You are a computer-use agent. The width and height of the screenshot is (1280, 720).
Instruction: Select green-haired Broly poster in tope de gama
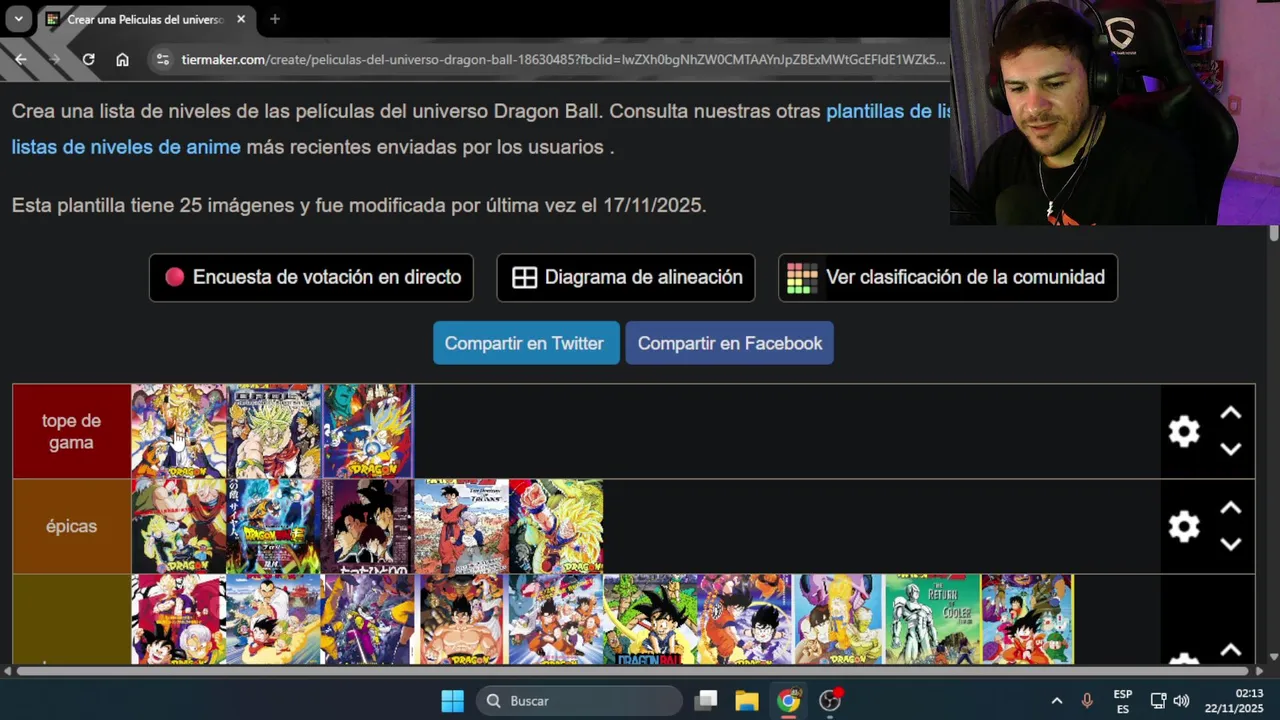[x=274, y=431]
